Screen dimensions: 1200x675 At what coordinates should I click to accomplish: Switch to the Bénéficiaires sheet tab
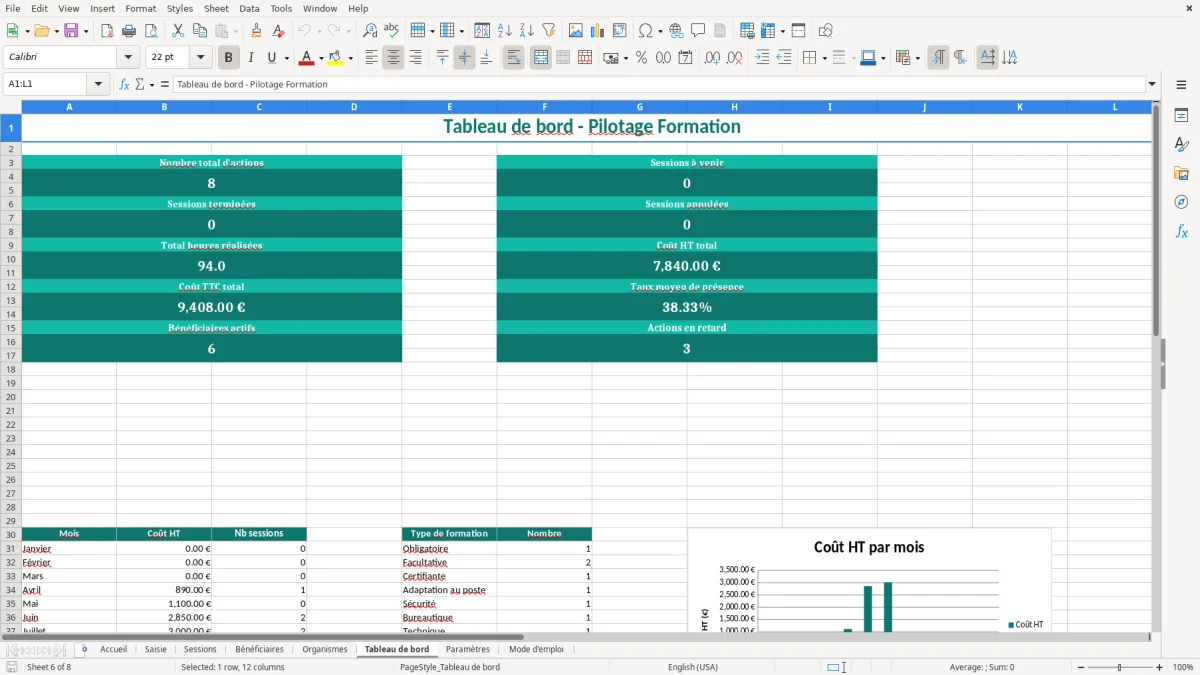[259, 649]
